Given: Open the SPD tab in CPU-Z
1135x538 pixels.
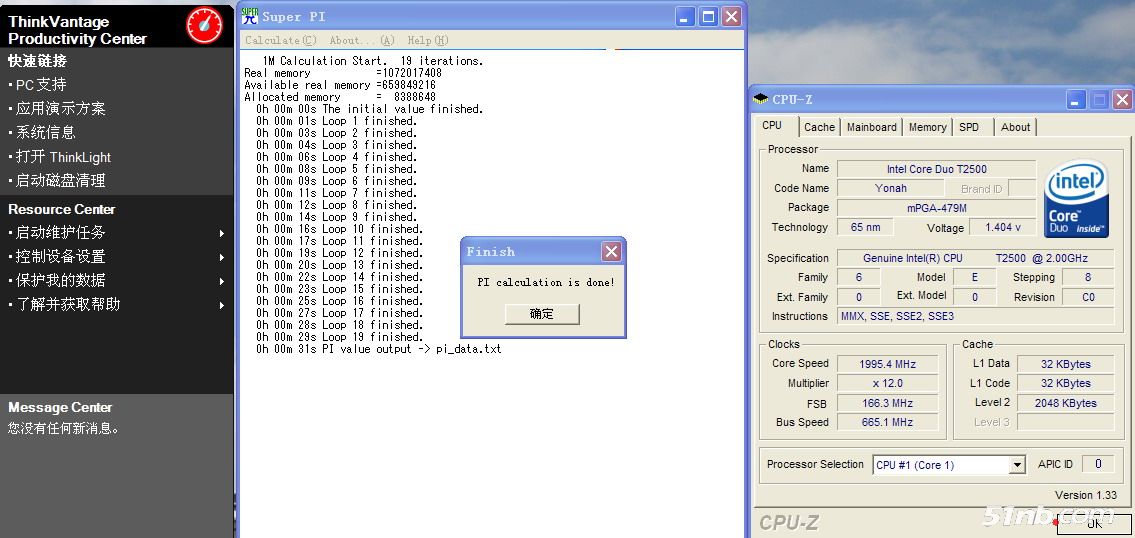Looking at the screenshot, I should tap(969, 127).
